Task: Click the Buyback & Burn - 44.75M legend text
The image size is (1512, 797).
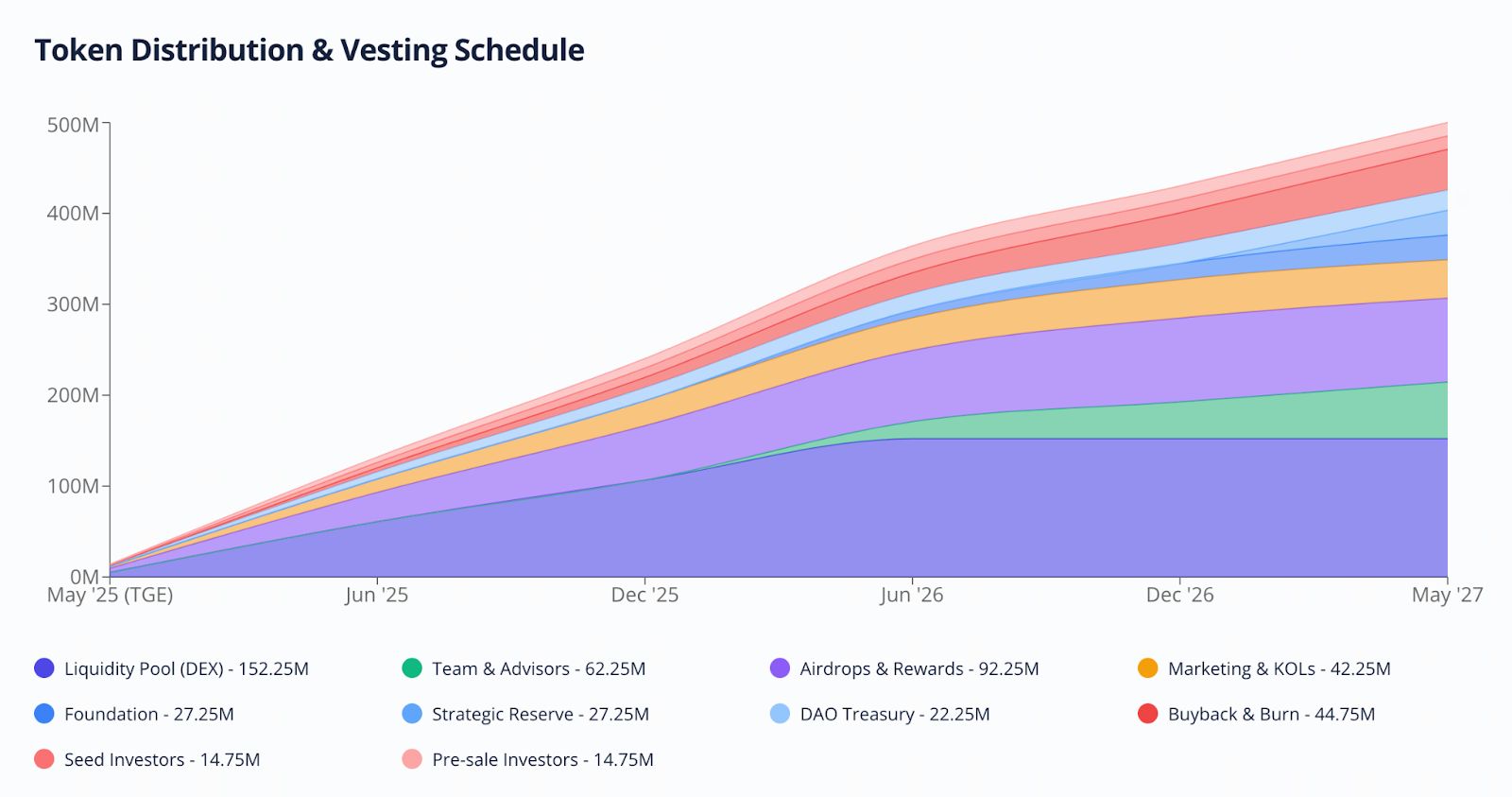Action: tap(1271, 714)
